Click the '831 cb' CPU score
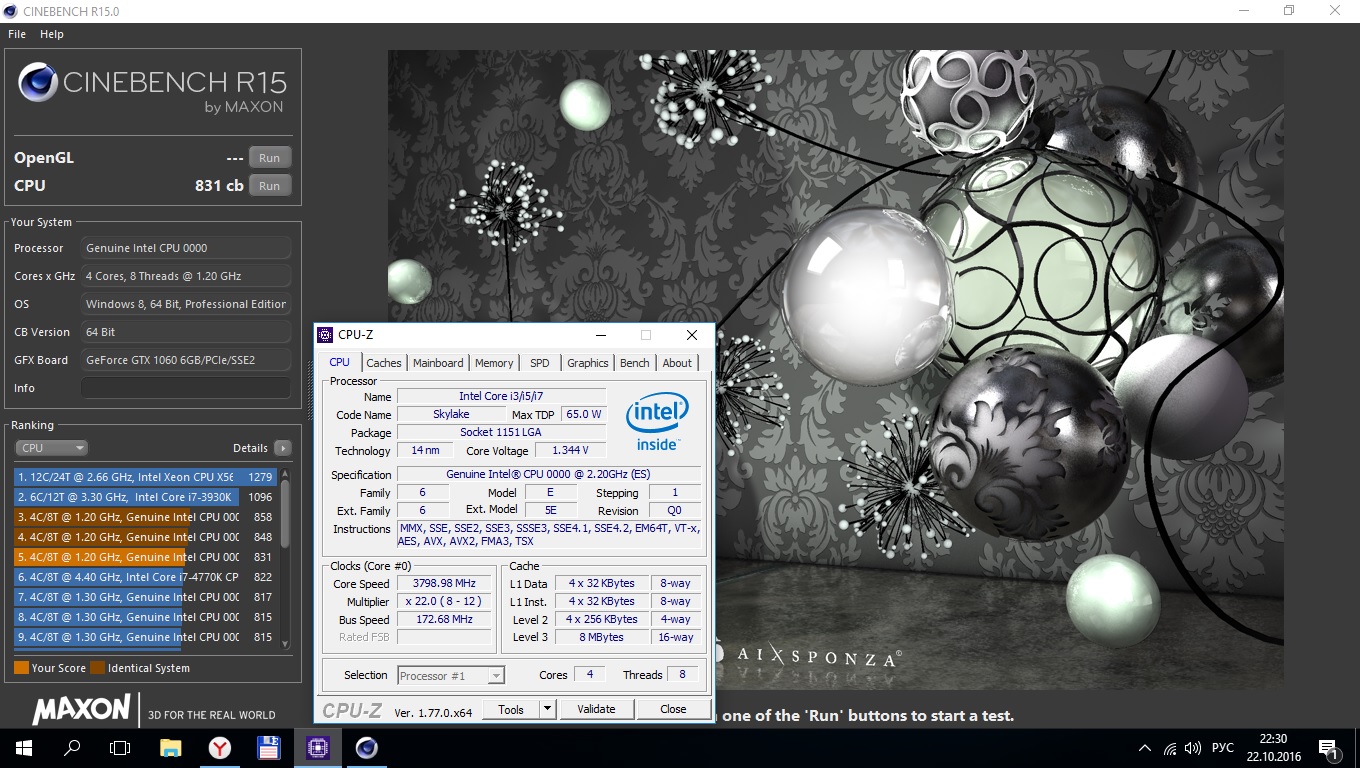This screenshot has height=768, width=1360. click(219, 185)
